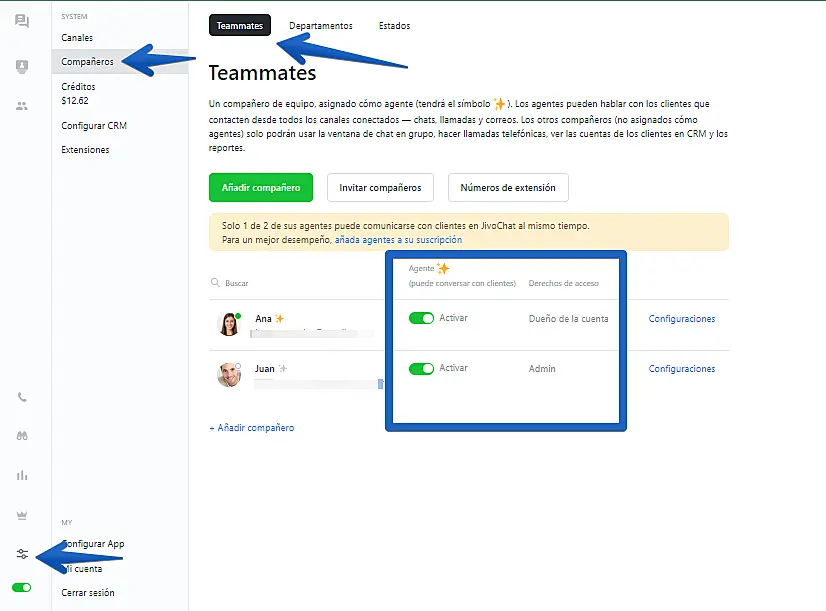Click the visitors shield icon in sidebar
The height and width of the screenshot is (611, 826).
click(22, 66)
